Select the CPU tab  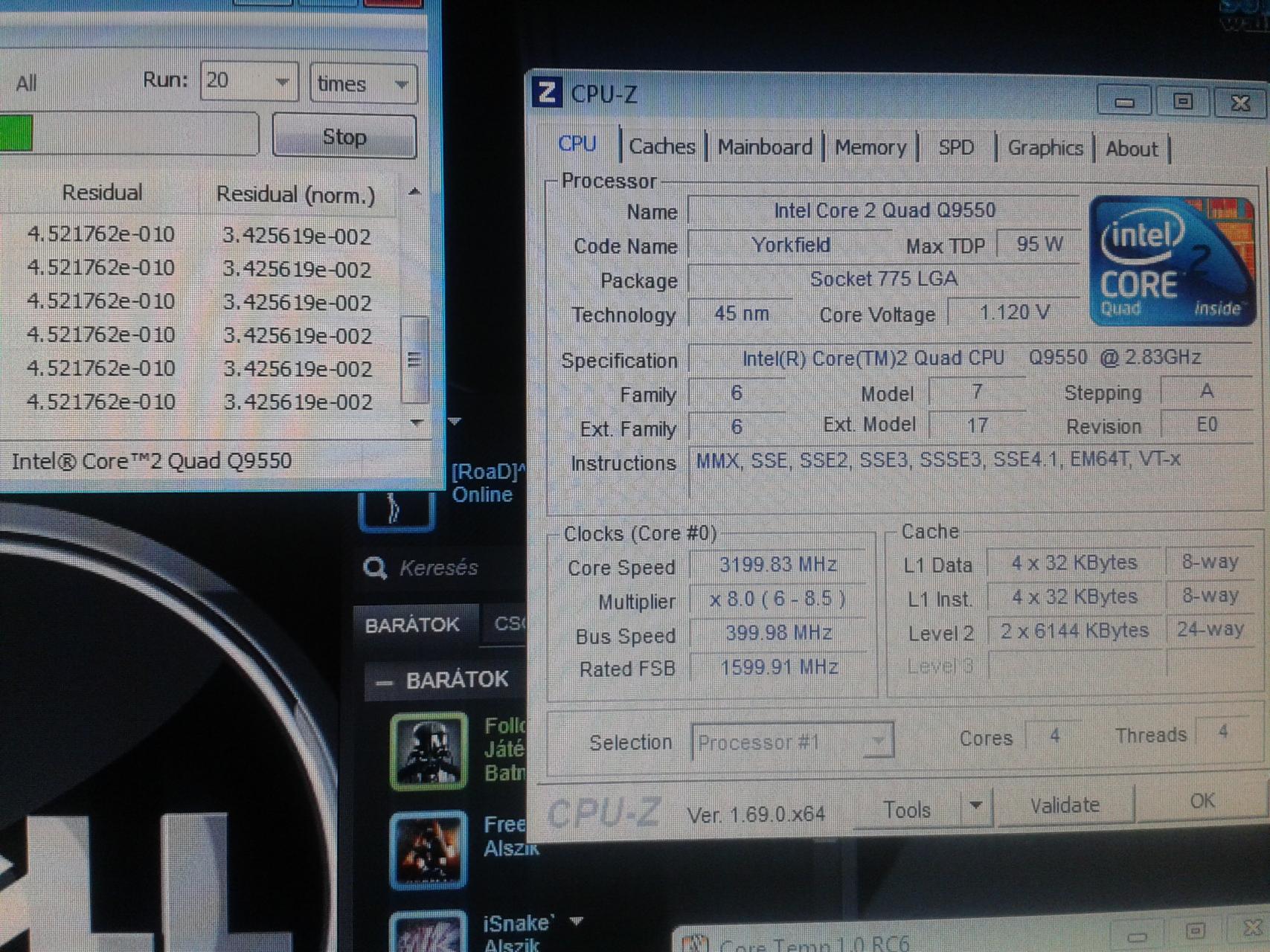point(577,144)
